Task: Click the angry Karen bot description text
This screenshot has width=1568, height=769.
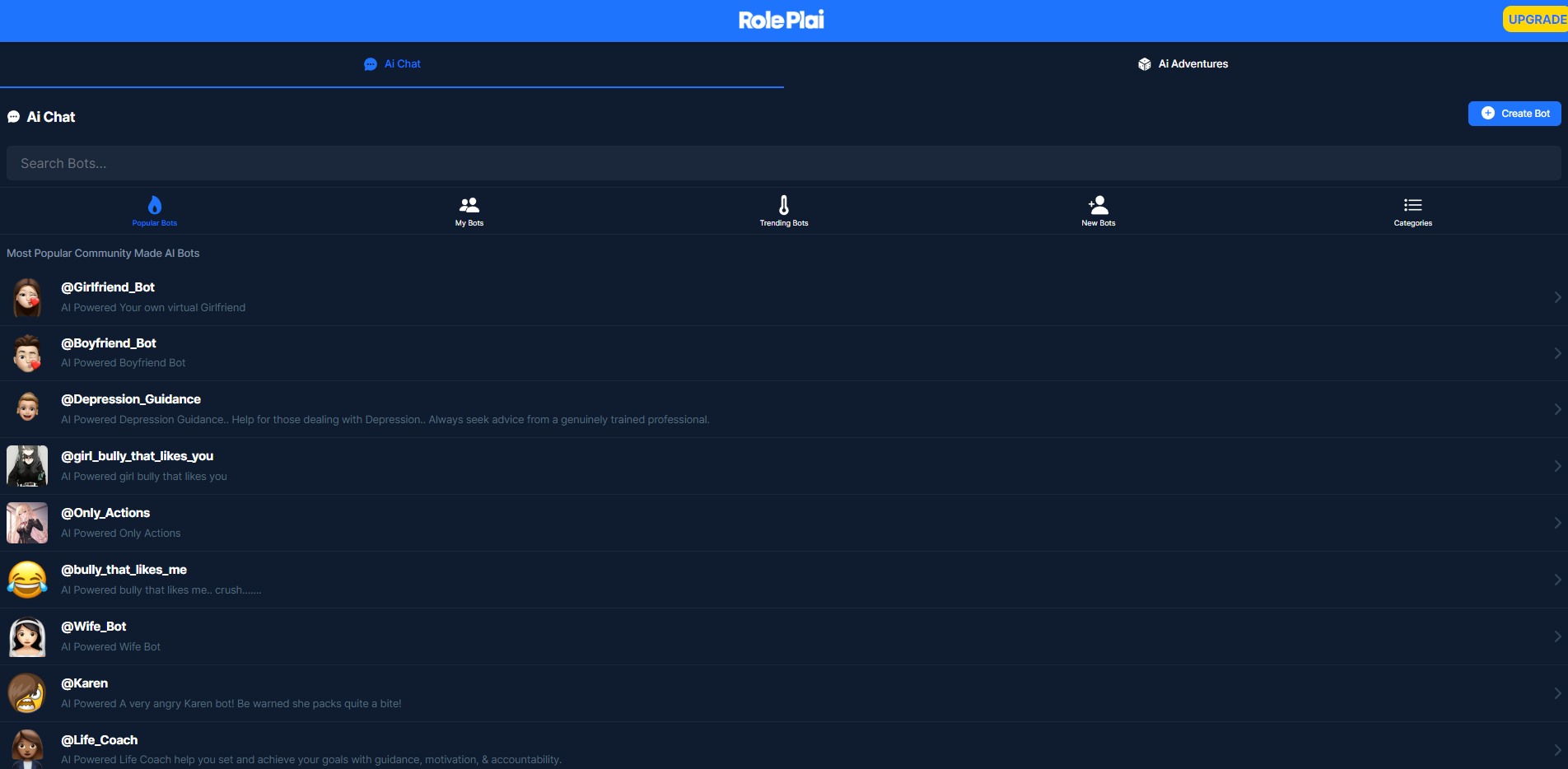Action: (x=231, y=704)
